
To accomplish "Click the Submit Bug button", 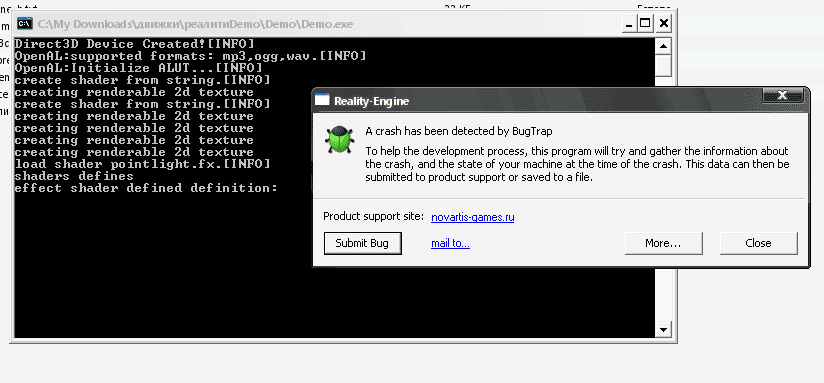I will point(363,243).
